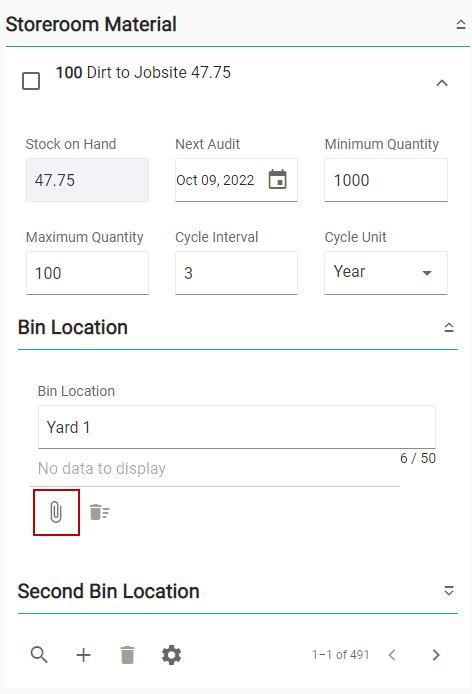Click the Bin Location Yard 1 field
The width and height of the screenshot is (472, 694).
237,427
